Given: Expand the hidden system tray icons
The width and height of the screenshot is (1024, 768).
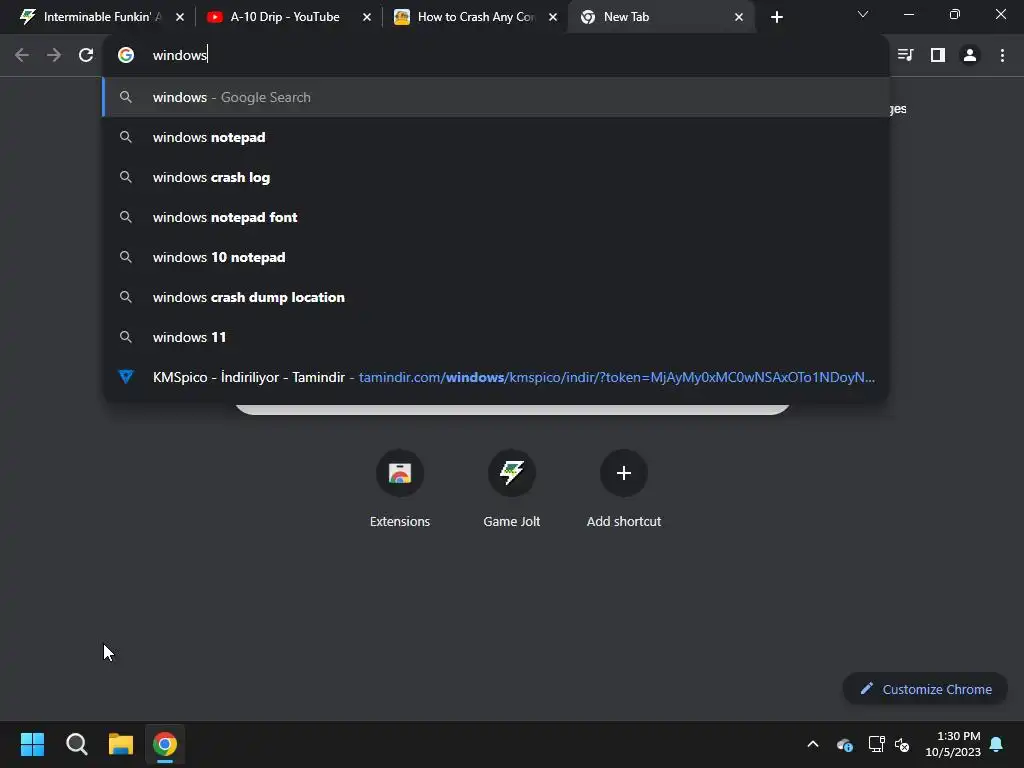Looking at the screenshot, I should click(813, 744).
